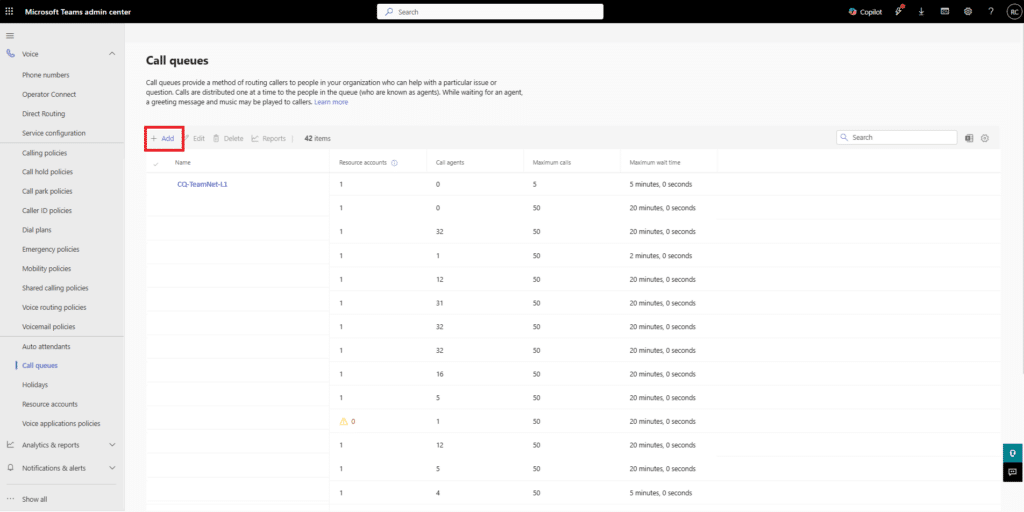This screenshot has width=1024, height=512.
Task: Open the feedback chat icon at right edge
Action: coord(1012,472)
